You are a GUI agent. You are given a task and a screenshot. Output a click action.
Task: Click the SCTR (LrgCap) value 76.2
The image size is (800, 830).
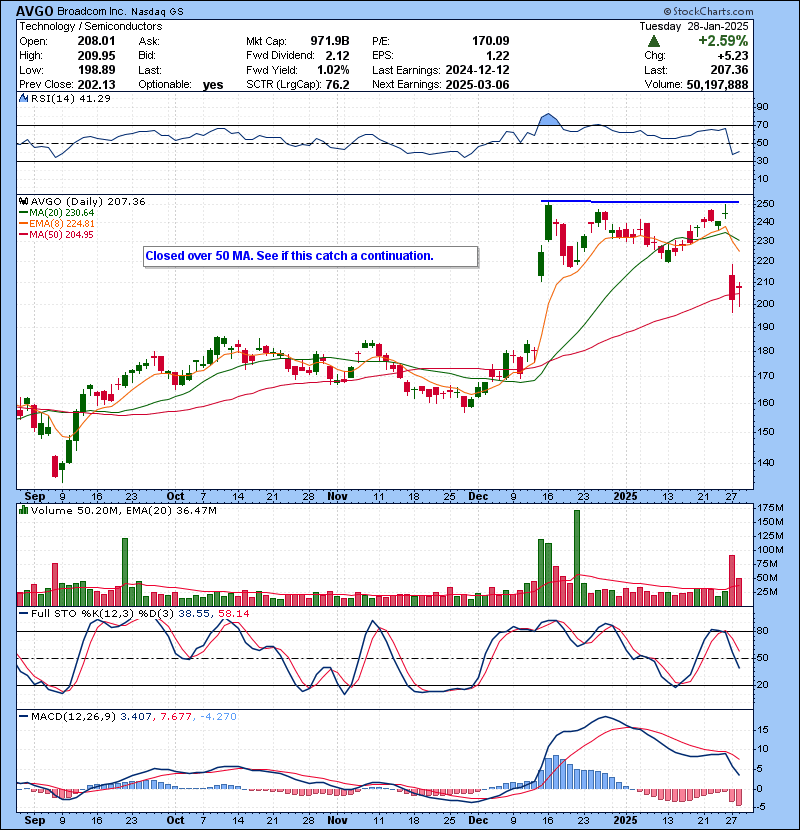pos(337,84)
